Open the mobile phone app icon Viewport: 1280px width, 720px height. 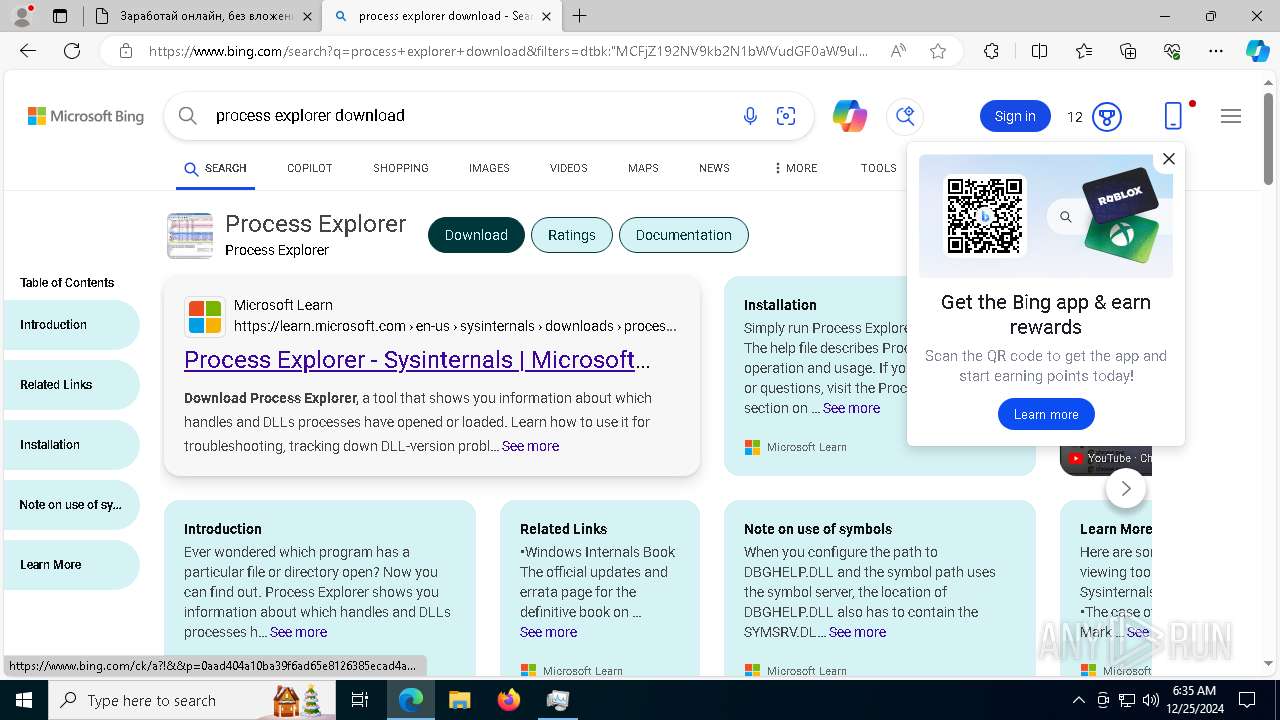click(x=1174, y=116)
